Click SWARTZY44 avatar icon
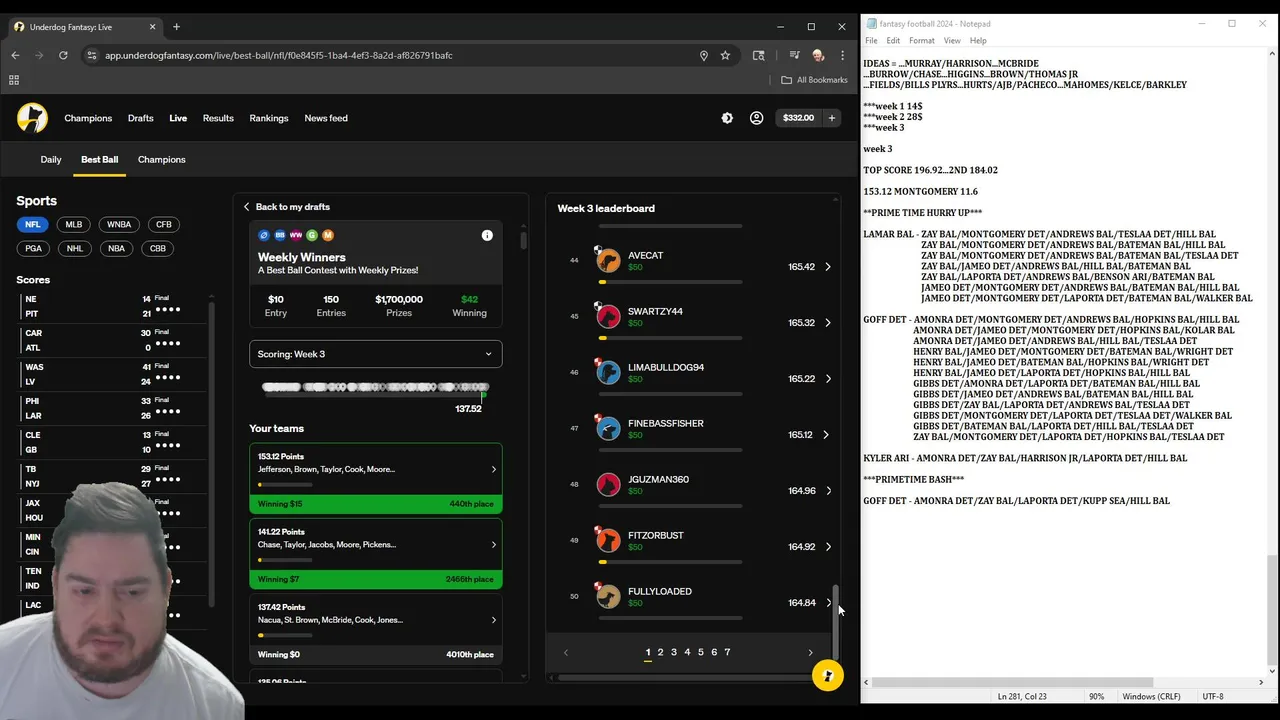Viewport: 1280px width, 720px height. point(608,317)
